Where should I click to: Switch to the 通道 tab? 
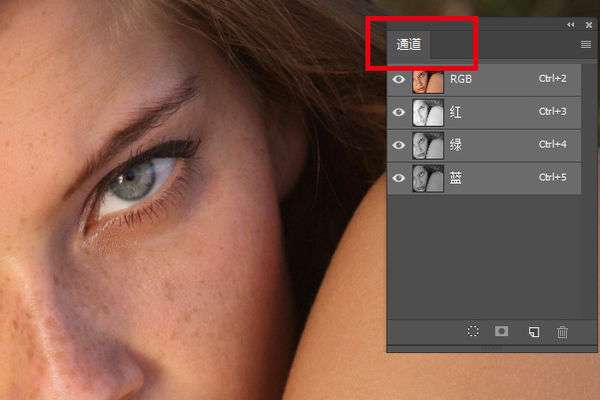point(409,45)
